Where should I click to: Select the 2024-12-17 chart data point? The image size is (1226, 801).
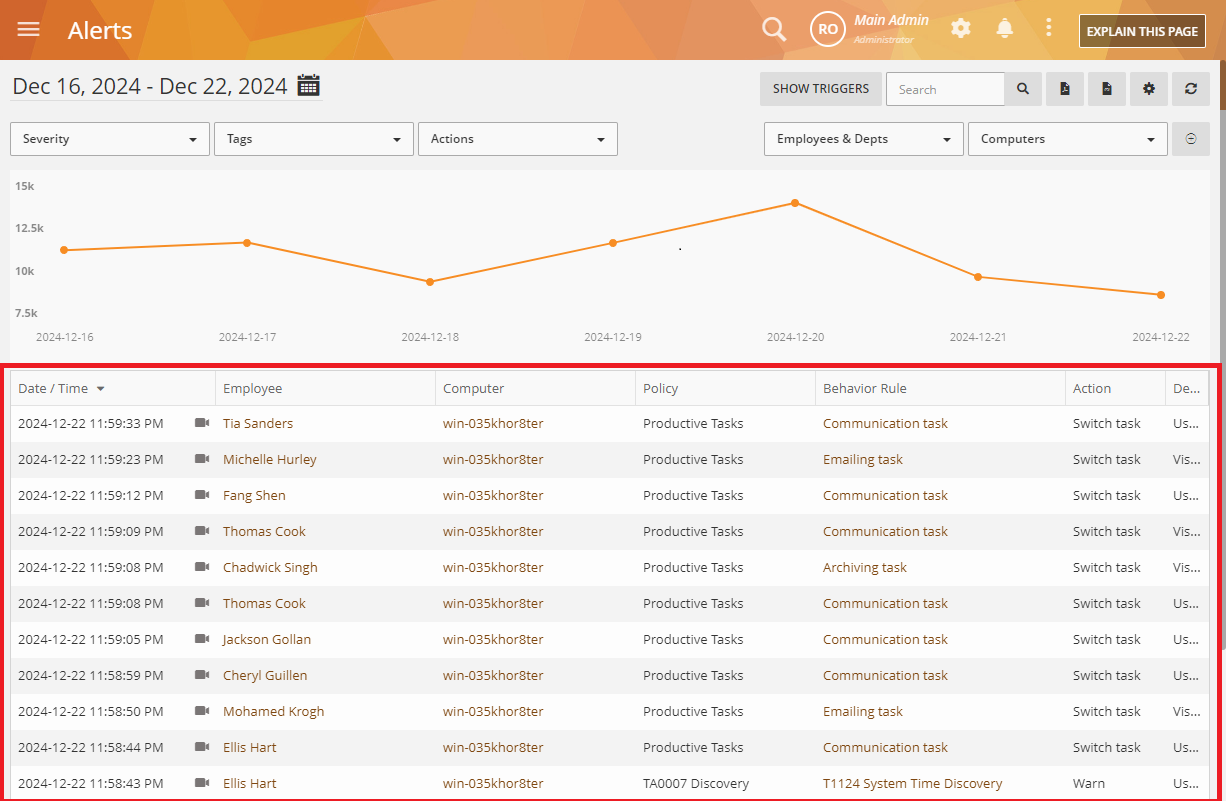coord(247,242)
